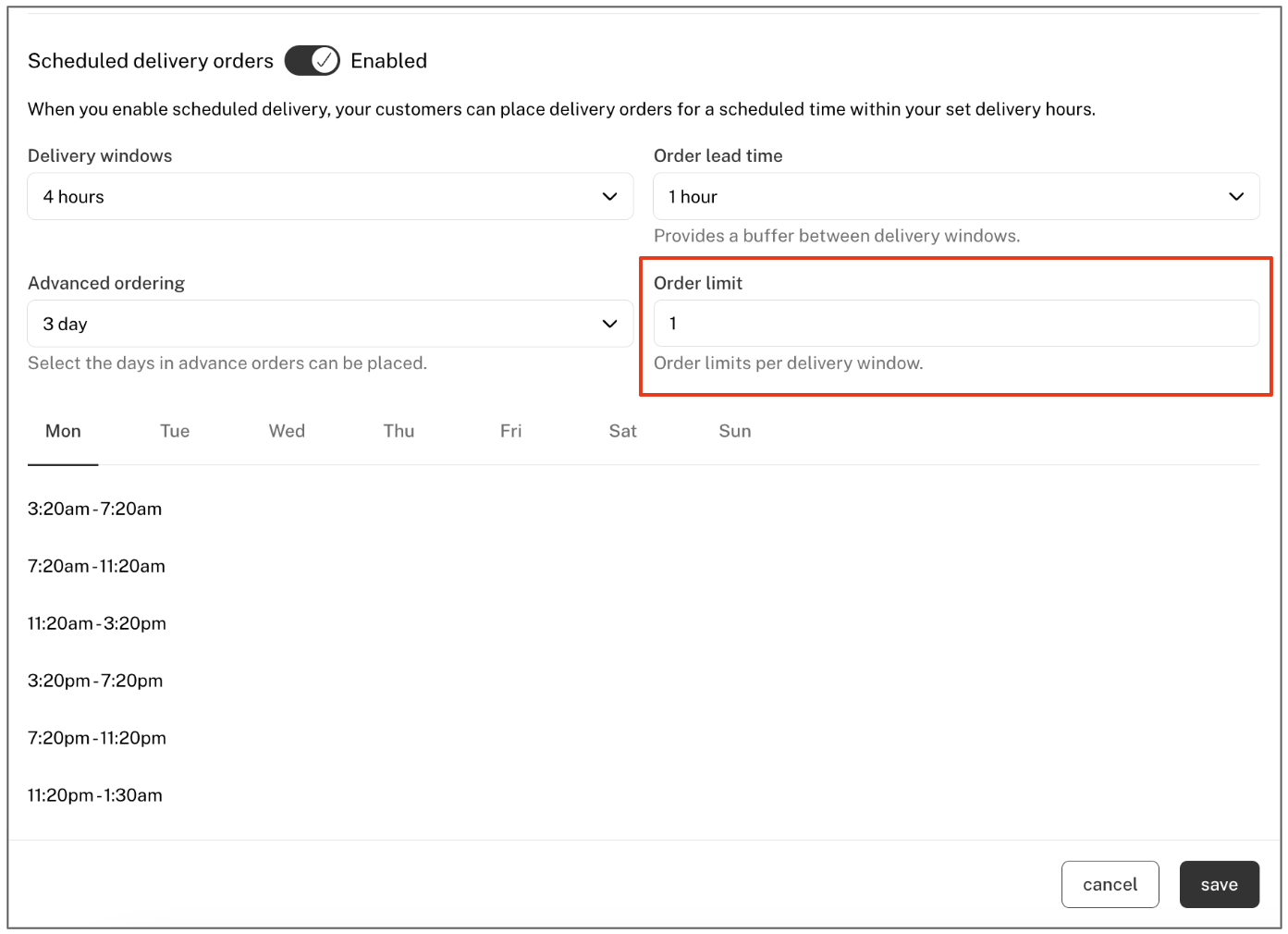This screenshot has width=1288, height=934.
Task: Switch to the Mon tab
Action: [x=63, y=431]
